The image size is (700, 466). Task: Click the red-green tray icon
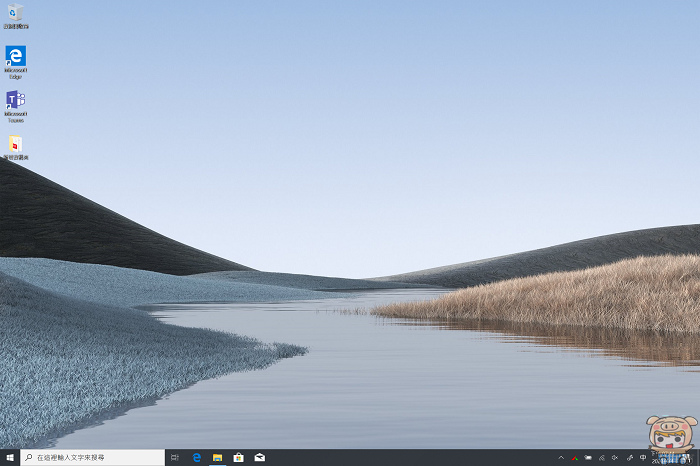tap(574, 457)
